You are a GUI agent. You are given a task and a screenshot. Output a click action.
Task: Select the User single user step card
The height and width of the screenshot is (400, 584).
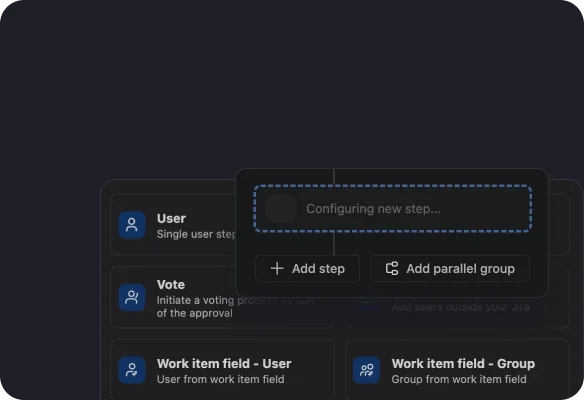[x=173, y=225]
